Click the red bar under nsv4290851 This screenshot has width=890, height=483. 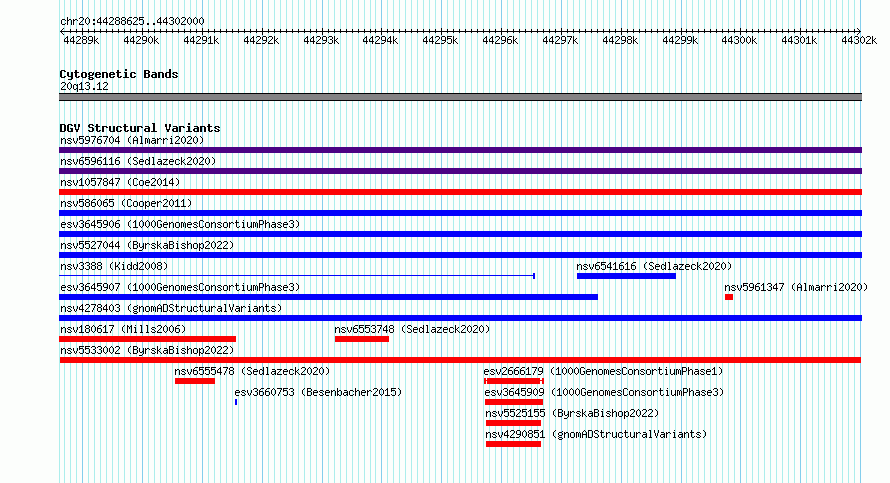(513, 444)
